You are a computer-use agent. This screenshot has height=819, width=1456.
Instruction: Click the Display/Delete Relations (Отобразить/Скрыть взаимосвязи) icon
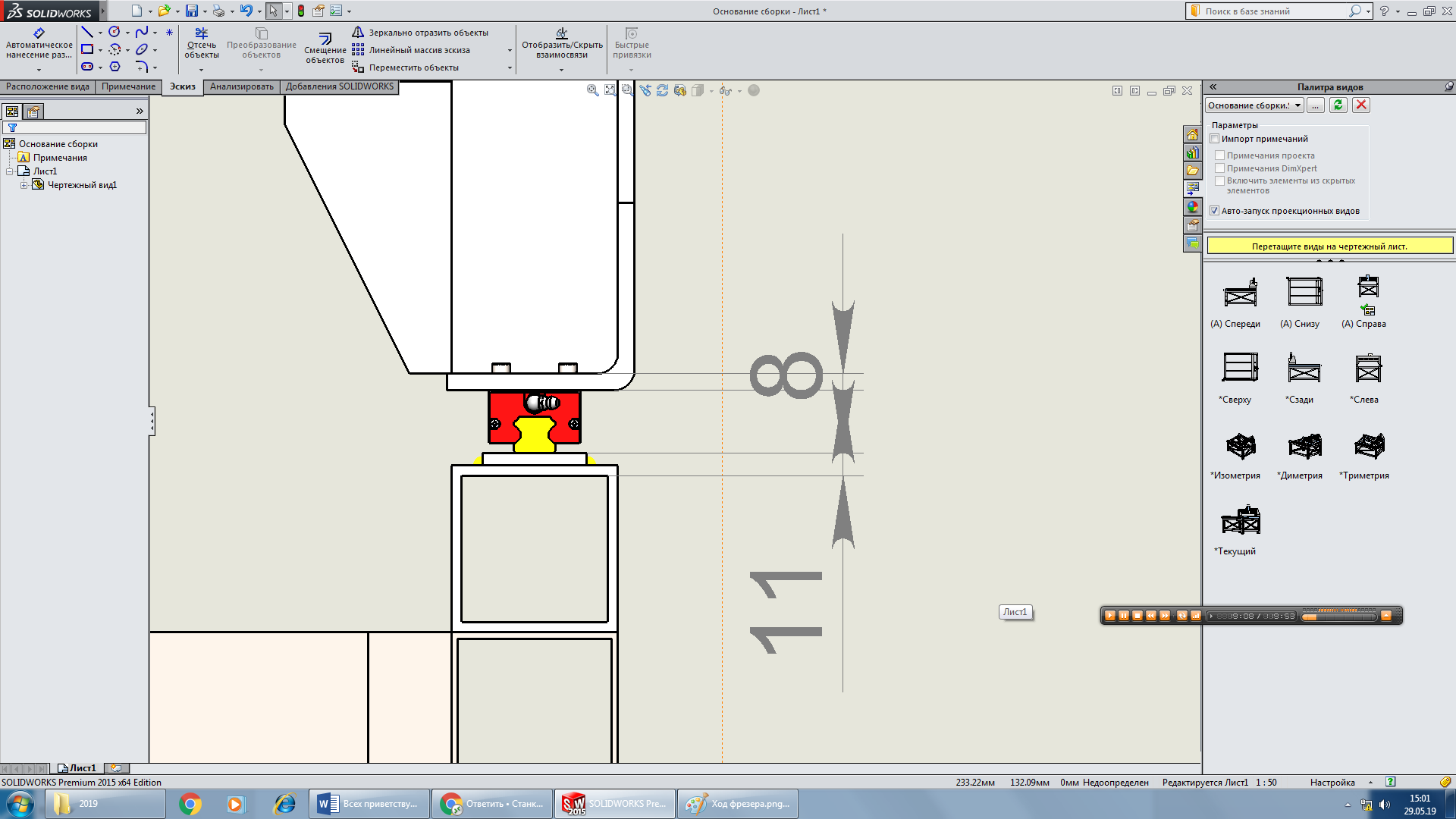[x=561, y=33]
